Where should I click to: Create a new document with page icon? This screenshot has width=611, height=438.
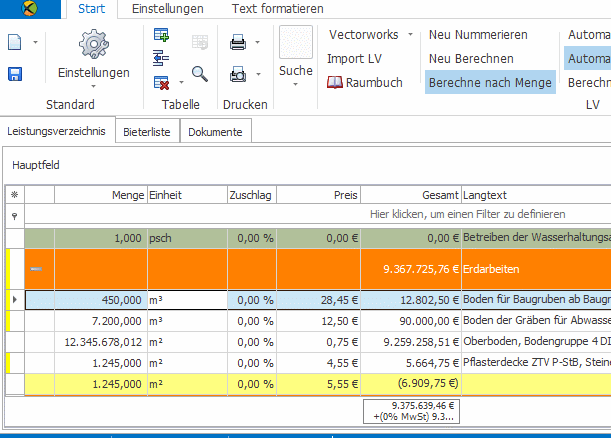(x=15, y=42)
